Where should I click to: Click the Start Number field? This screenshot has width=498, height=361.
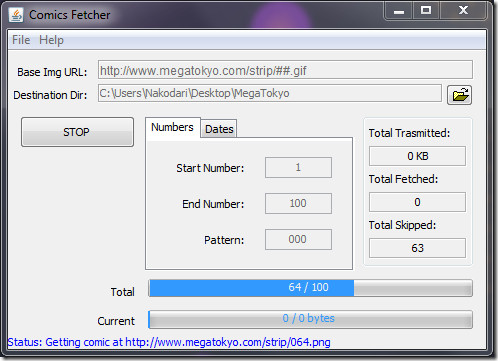298,167
